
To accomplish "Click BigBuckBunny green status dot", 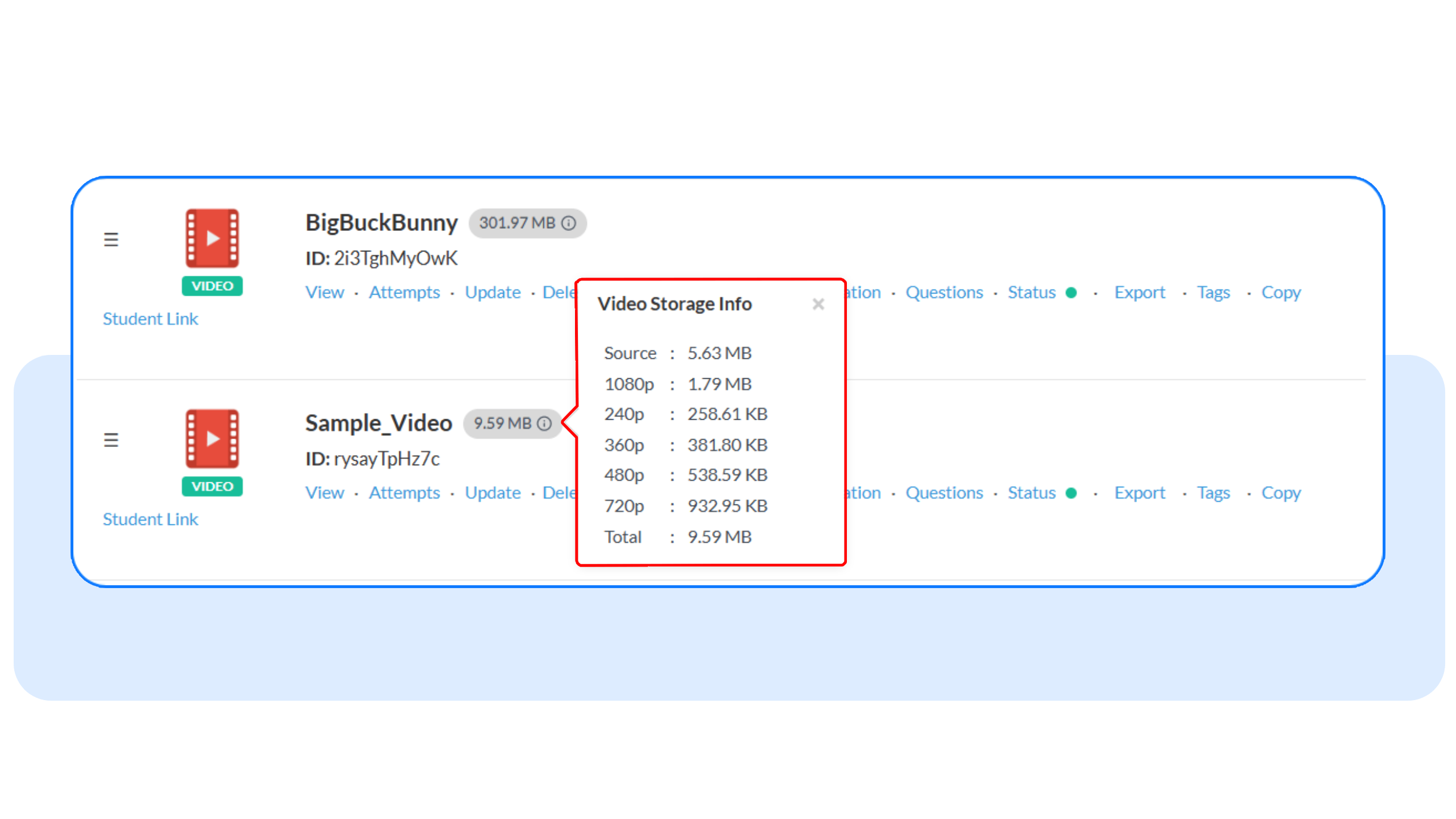I will pos(1071,292).
